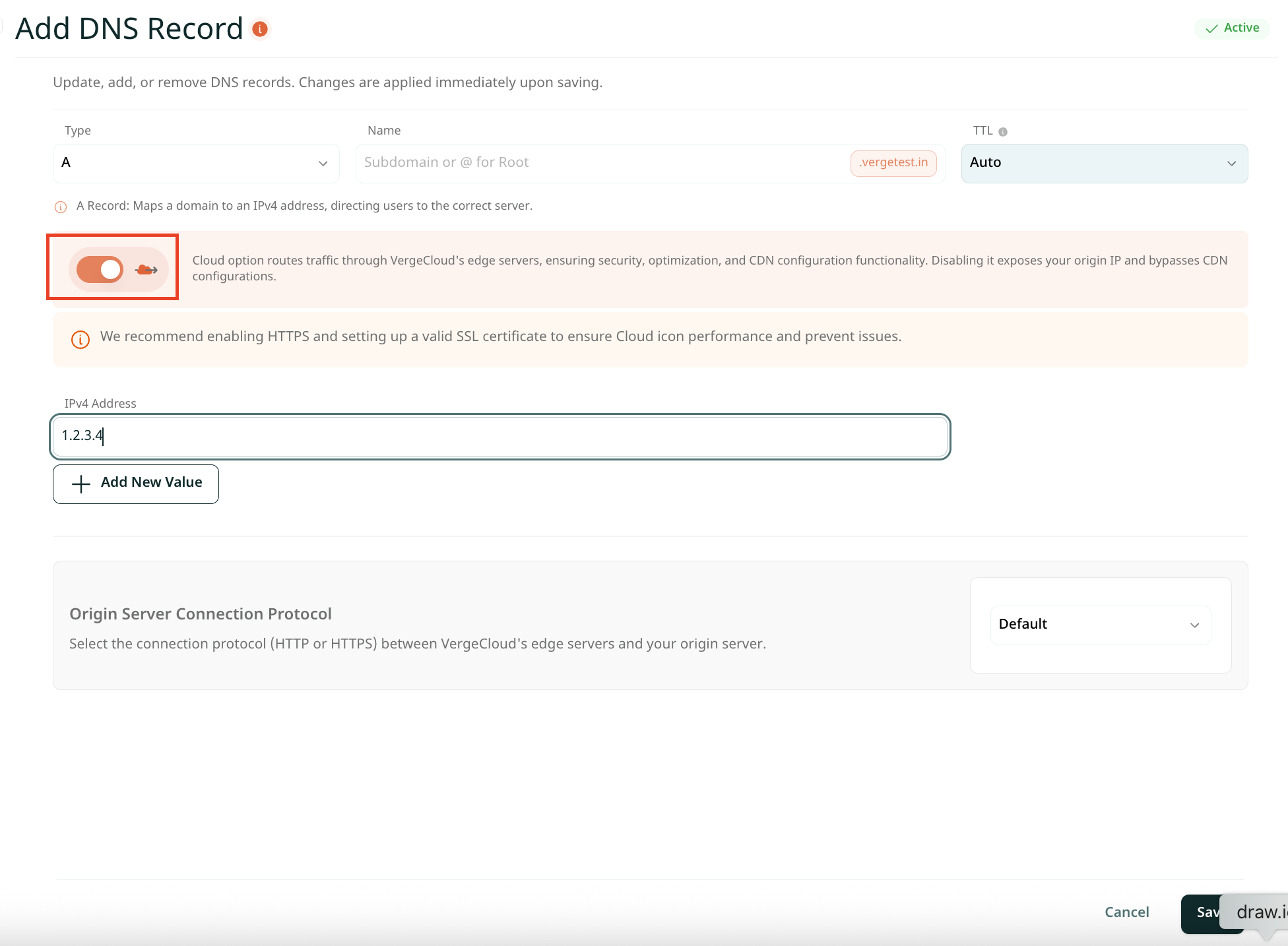Click the Cancel button
1288x946 pixels.
[1126, 912]
